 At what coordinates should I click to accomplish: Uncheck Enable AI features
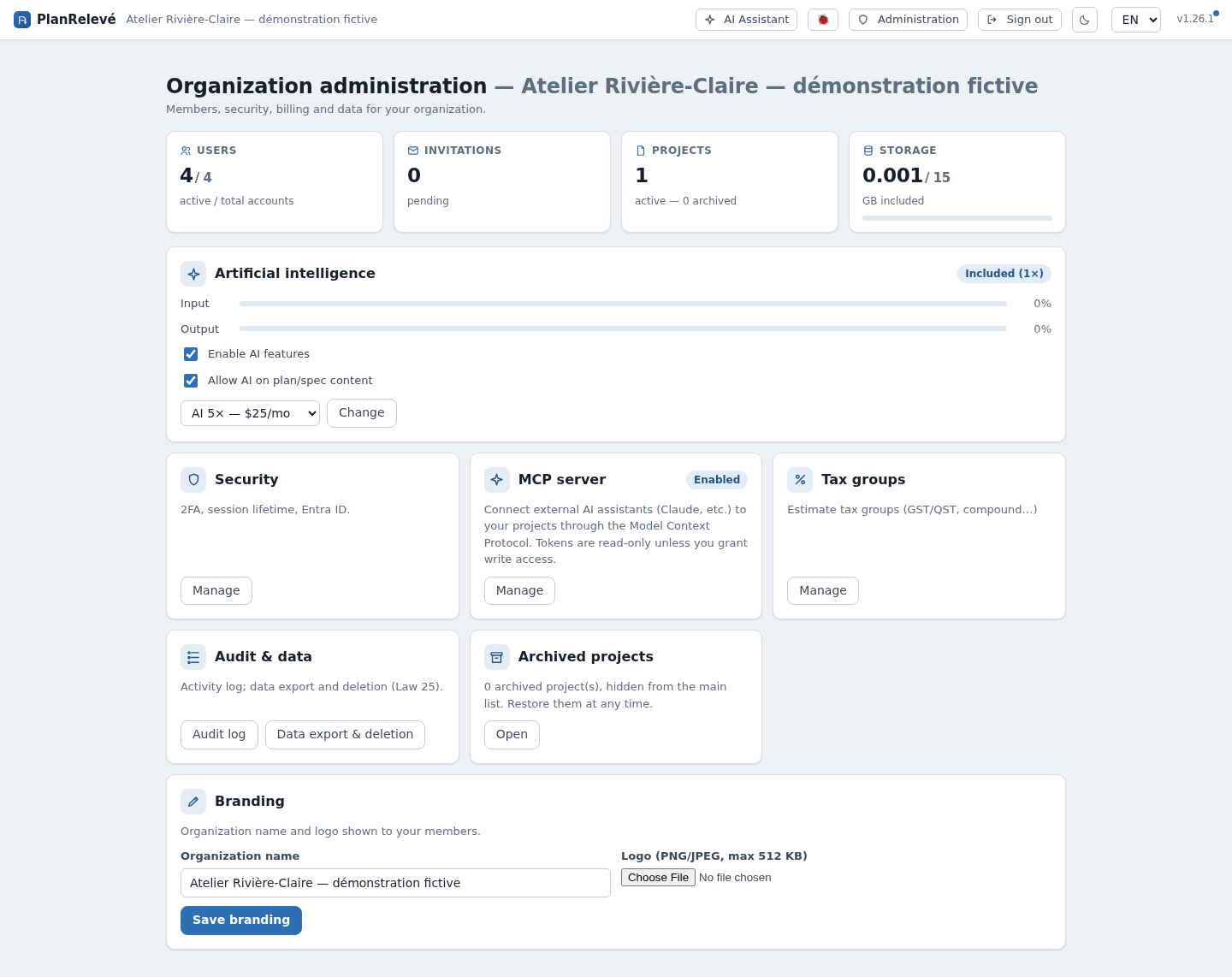(x=191, y=354)
